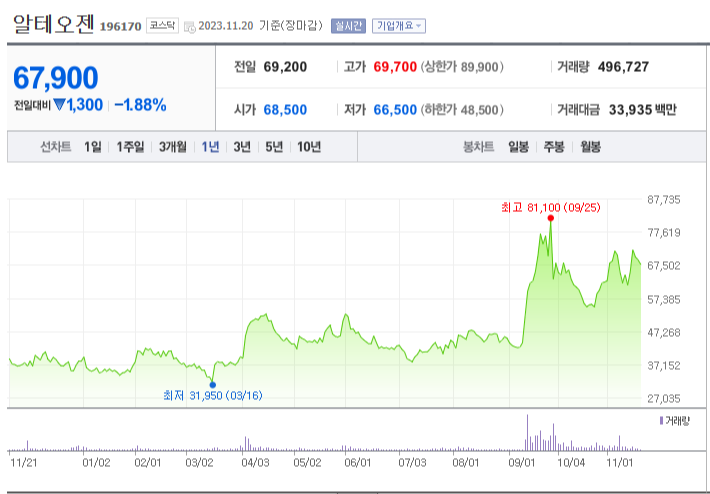Open the 일봉 candlestick chart
The image size is (710, 494).
[518, 147]
